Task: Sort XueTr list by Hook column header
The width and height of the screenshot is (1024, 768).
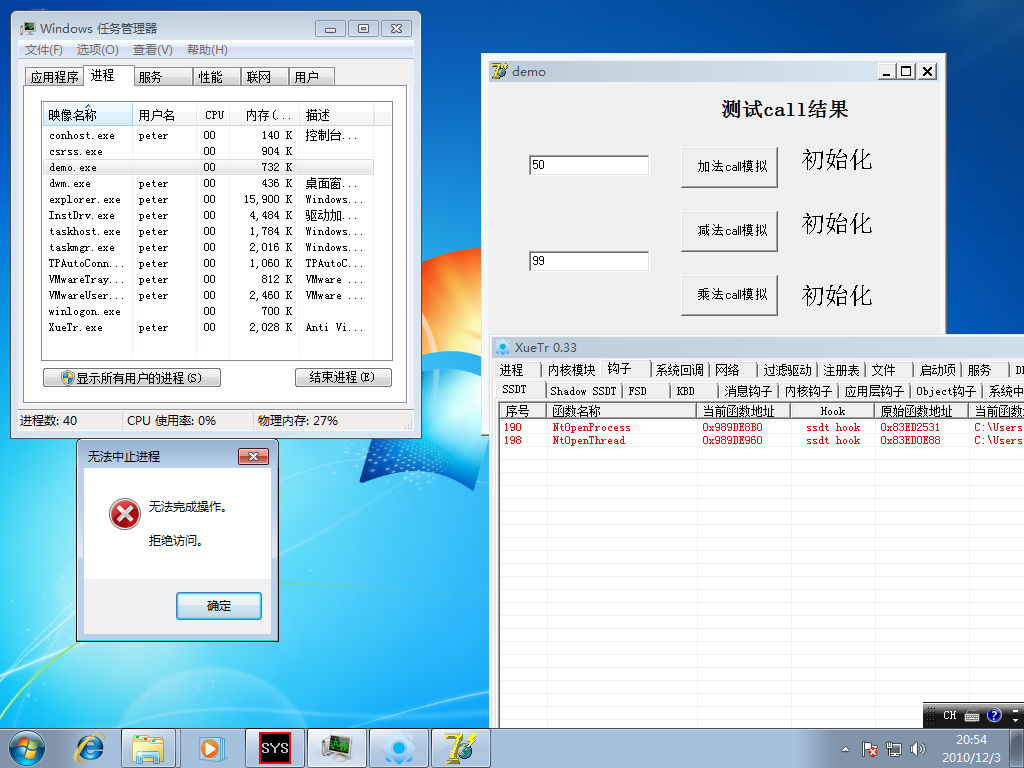Action: pyautogui.click(x=832, y=411)
